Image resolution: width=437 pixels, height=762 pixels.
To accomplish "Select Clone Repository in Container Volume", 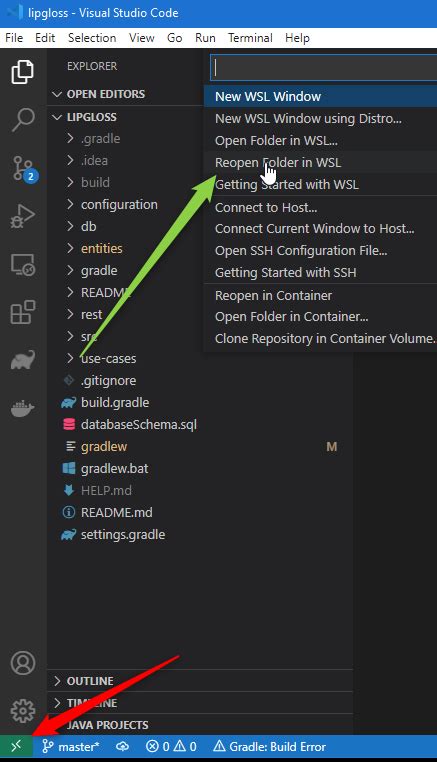I will pos(320,339).
